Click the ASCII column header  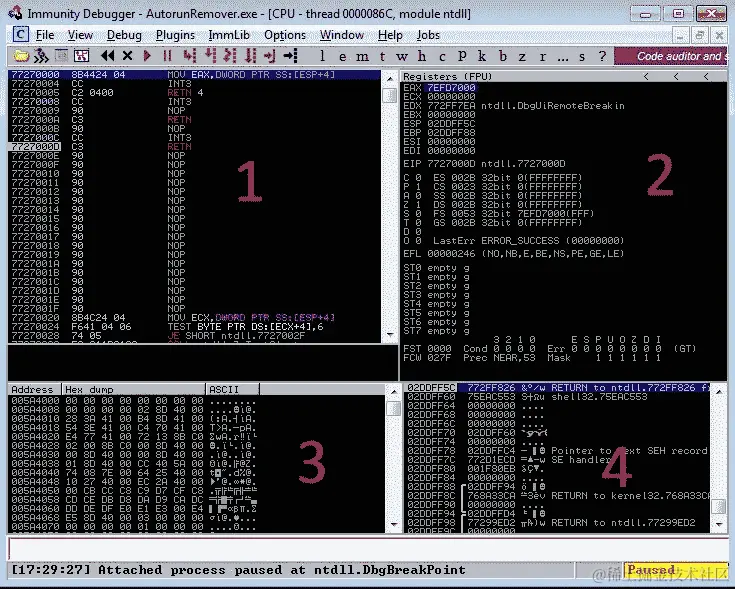(x=232, y=389)
